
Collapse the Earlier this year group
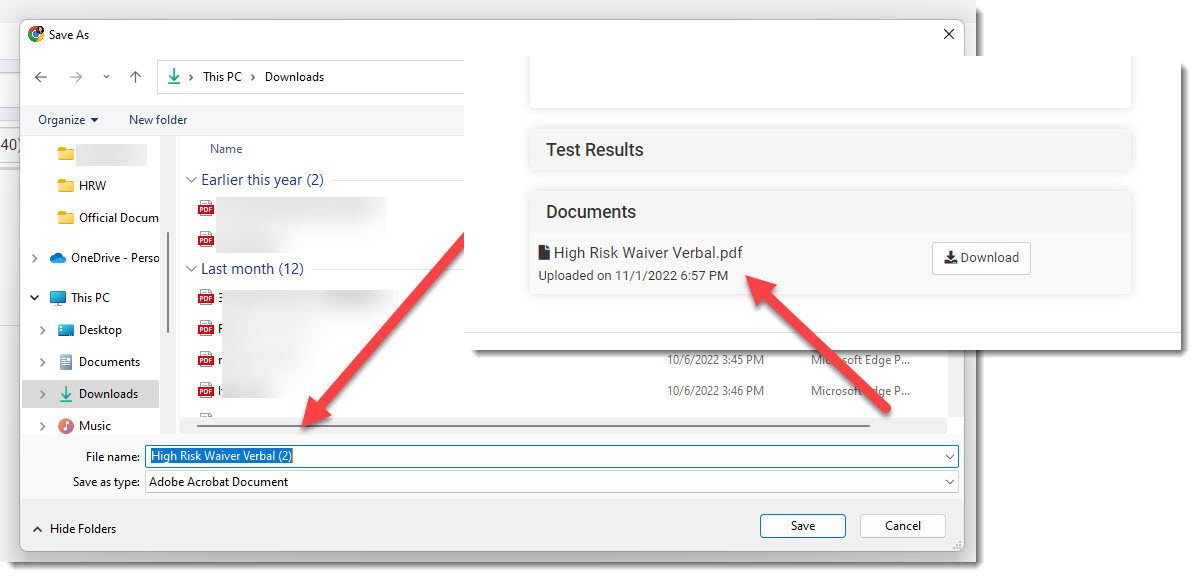[x=192, y=180]
